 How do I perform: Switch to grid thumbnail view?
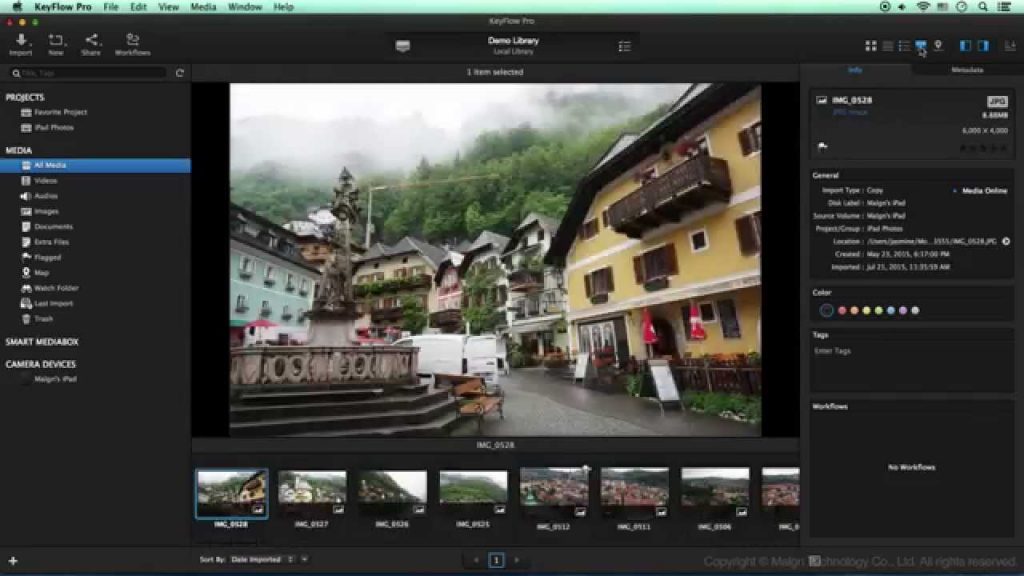click(870, 46)
